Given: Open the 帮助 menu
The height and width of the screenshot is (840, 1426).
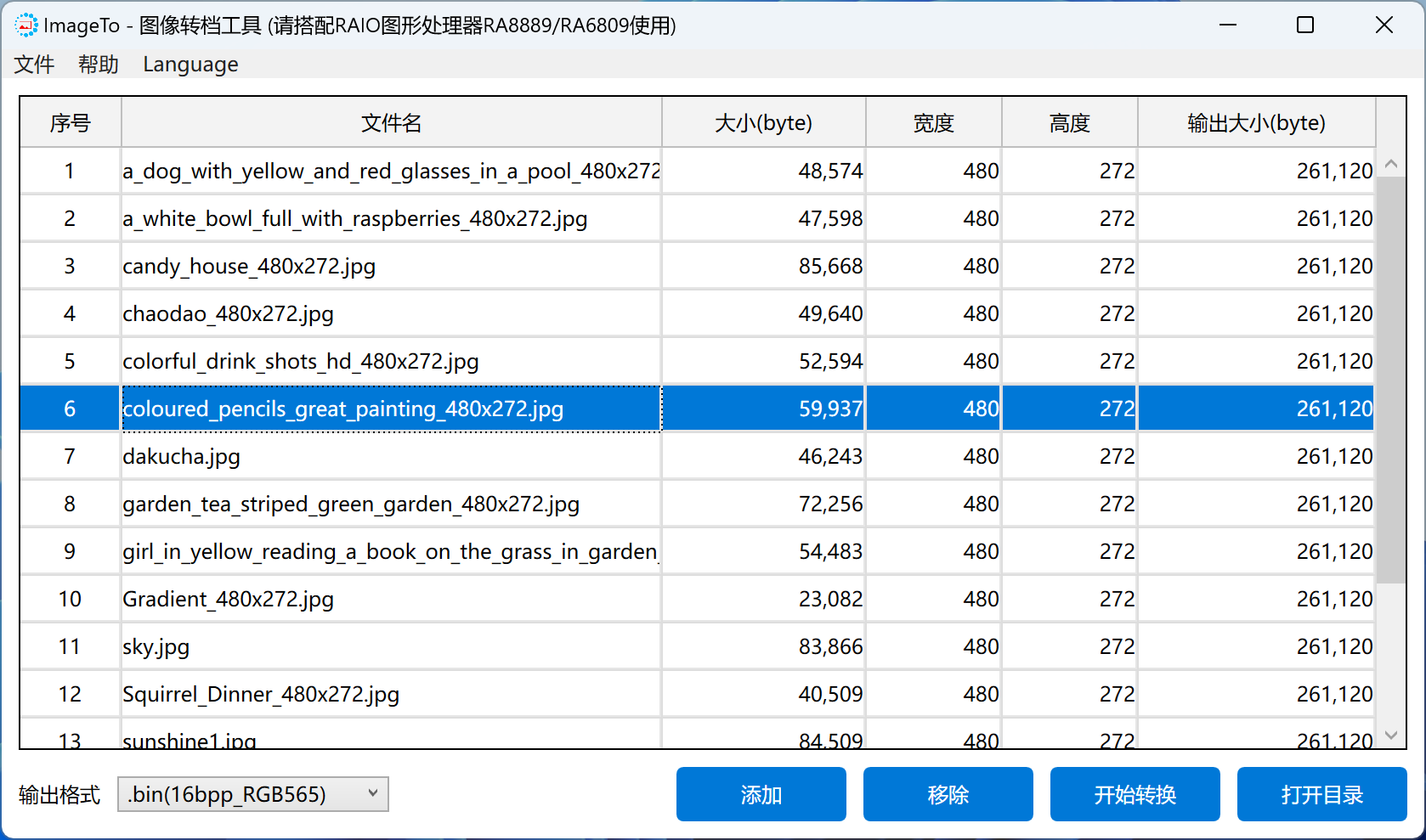Looking at the screenshot, I should tap(97, 65).
